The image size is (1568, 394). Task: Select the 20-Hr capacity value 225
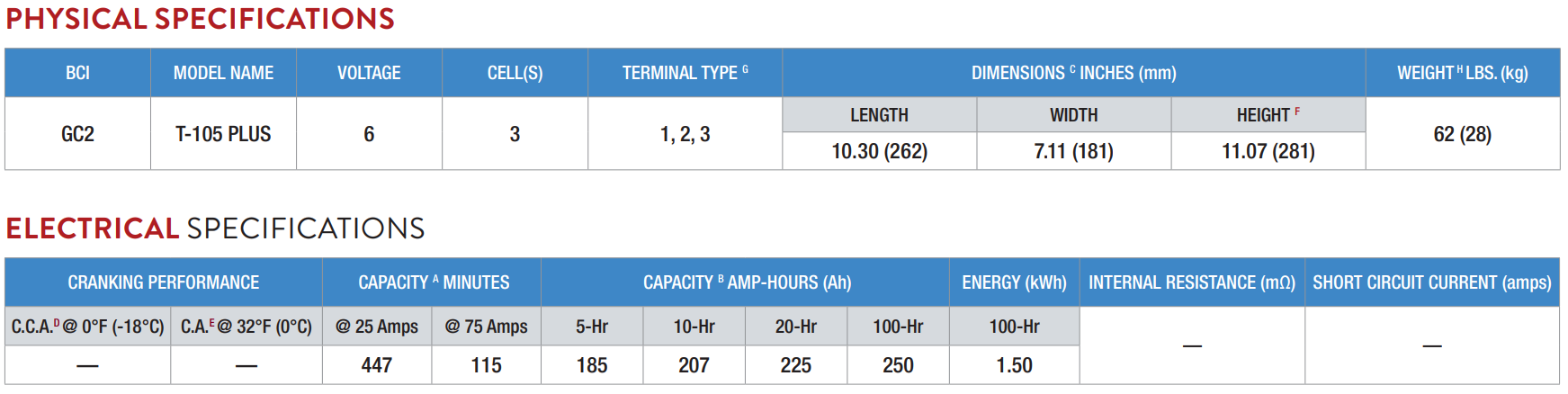(x=795, y=365)
